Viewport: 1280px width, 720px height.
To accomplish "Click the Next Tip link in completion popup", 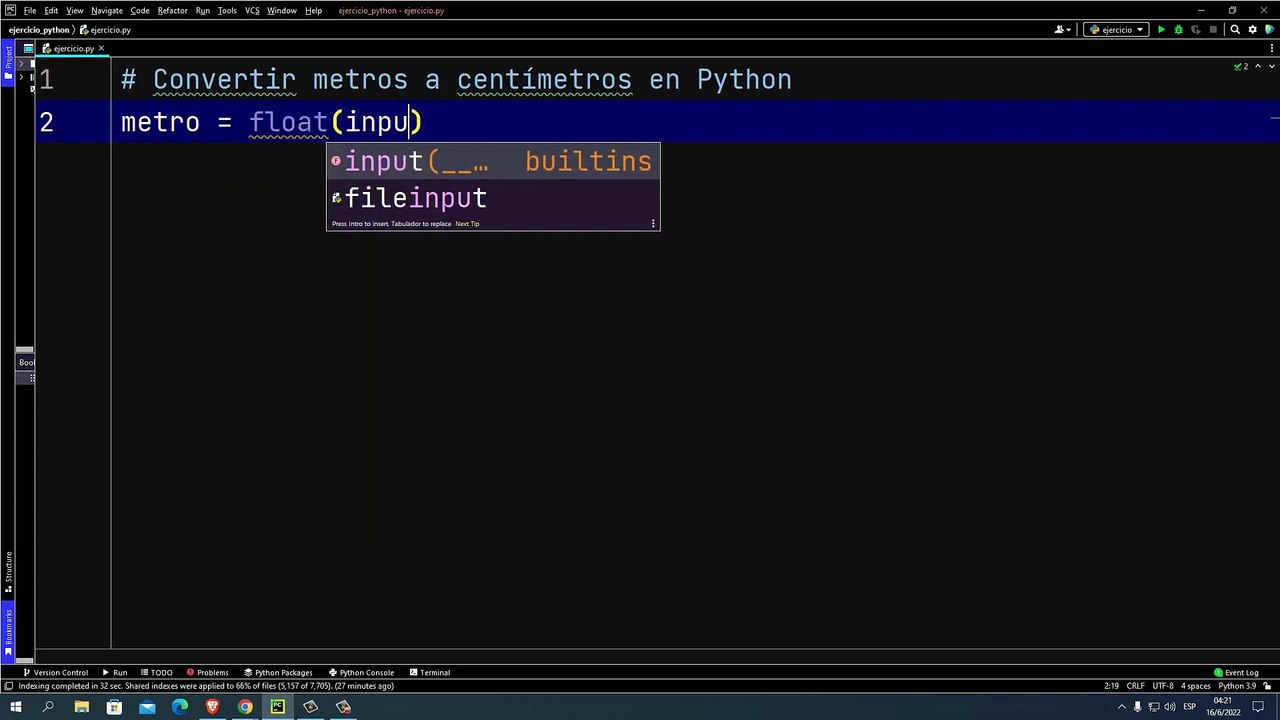I will (x=467, y=224).
